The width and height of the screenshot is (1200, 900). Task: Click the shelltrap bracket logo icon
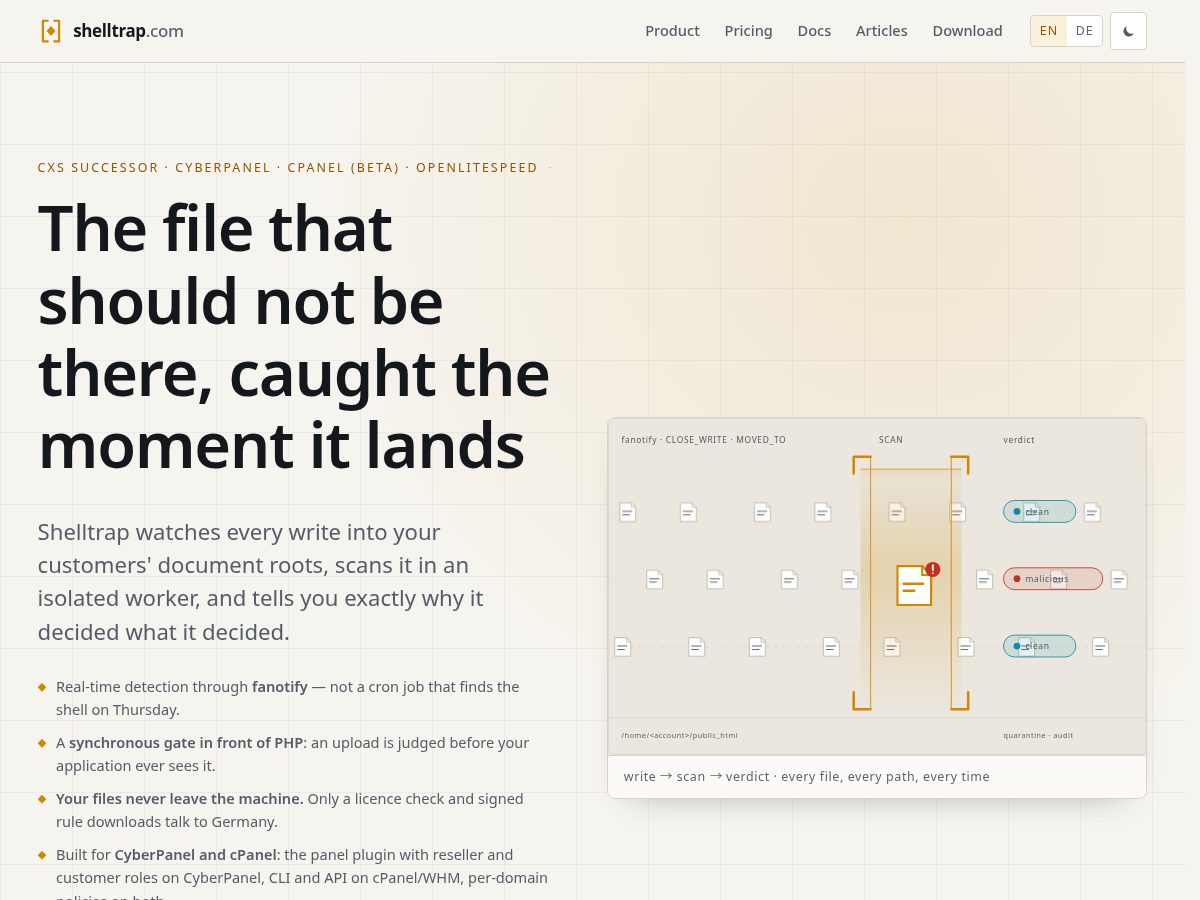51,31
